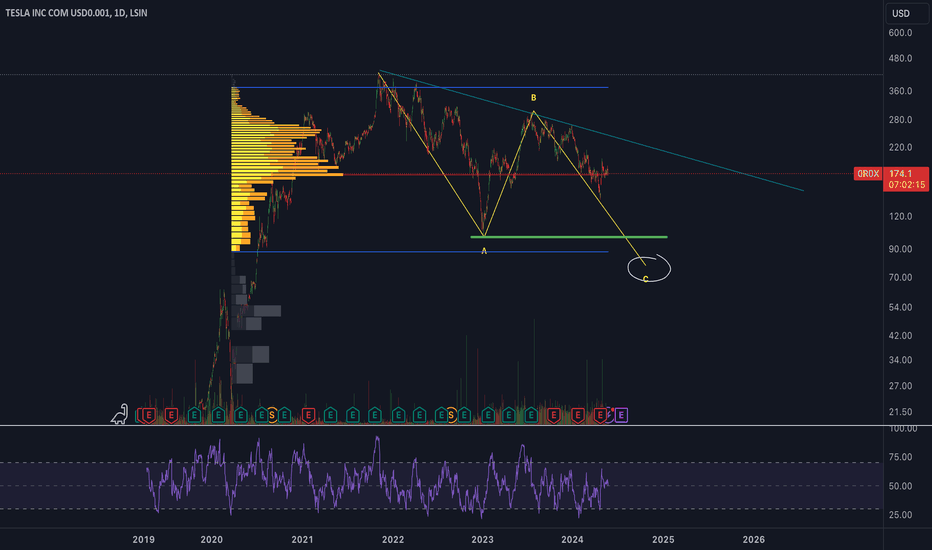Open the first red earnings marker in 2019
Screen dimensions: 932x550
point(148,415)
